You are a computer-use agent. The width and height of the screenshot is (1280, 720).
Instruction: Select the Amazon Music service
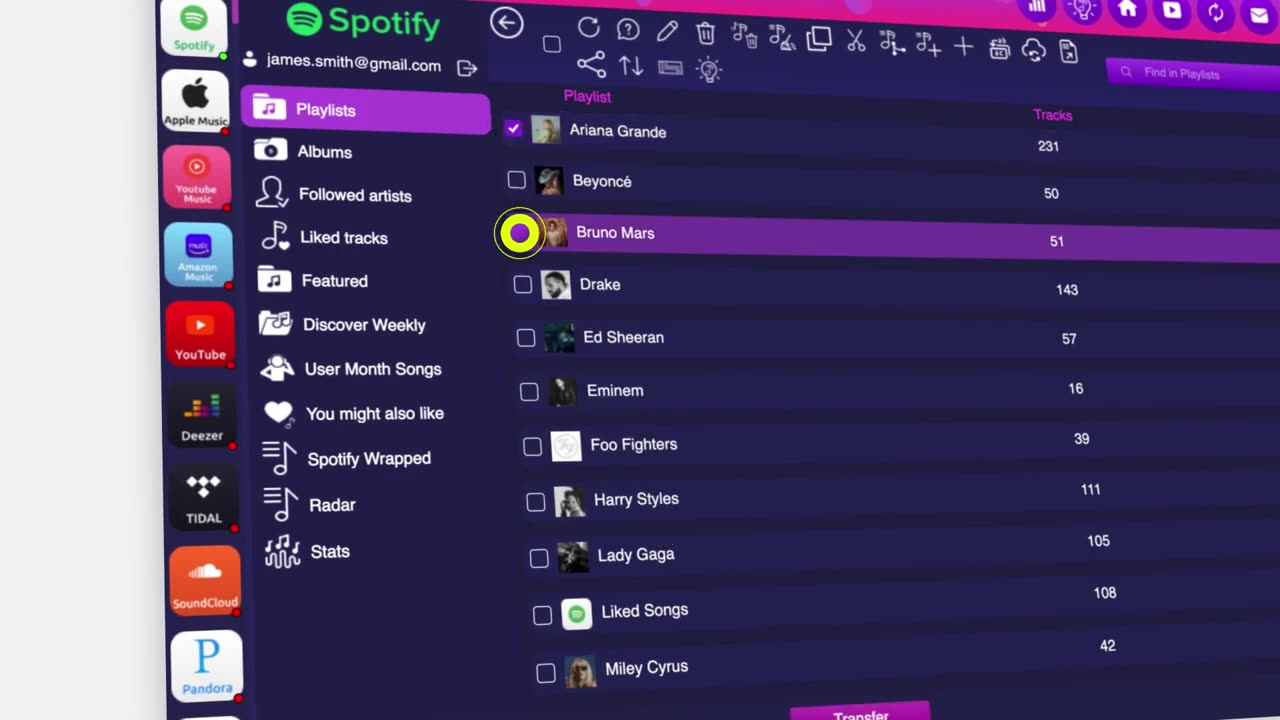click(x=198, y=255)
